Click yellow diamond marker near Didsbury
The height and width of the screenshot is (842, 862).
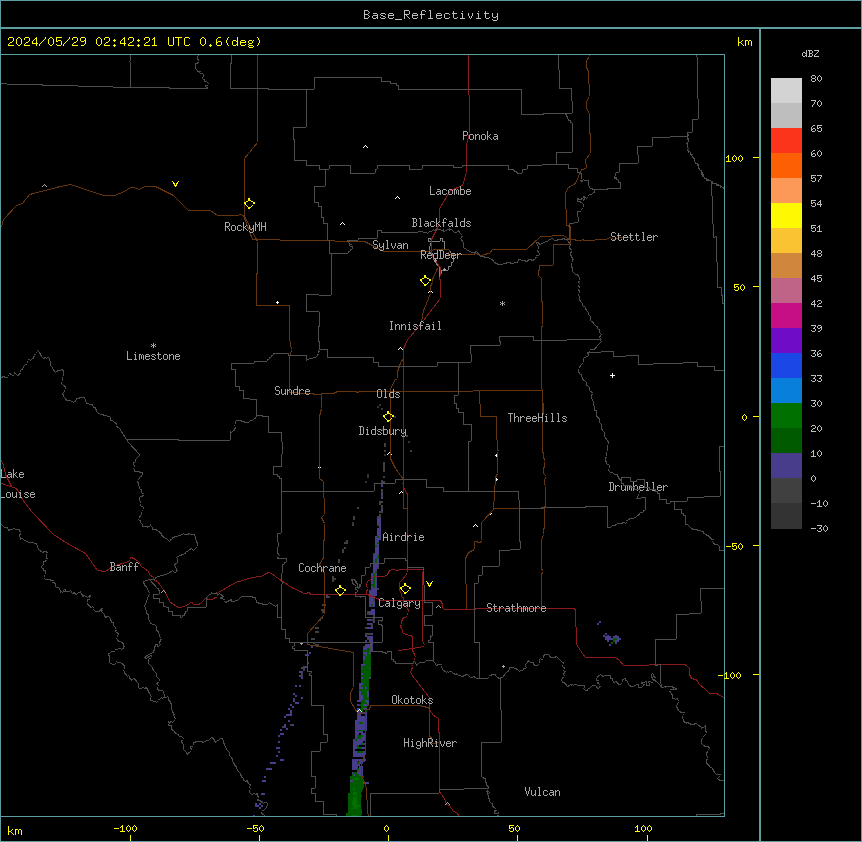(x=389, y=417)
